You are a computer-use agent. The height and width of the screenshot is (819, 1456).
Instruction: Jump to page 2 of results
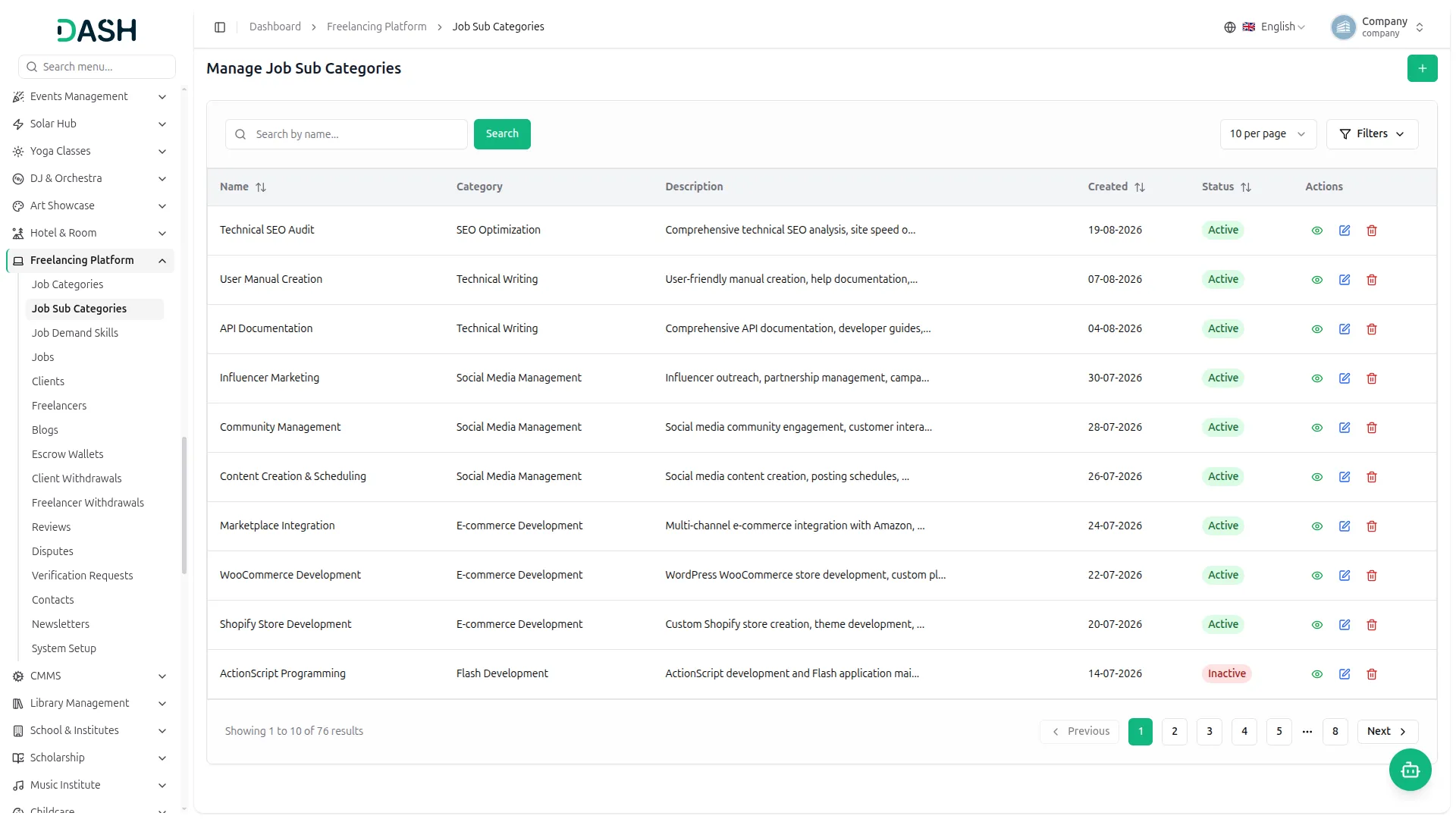[1174, 732]
